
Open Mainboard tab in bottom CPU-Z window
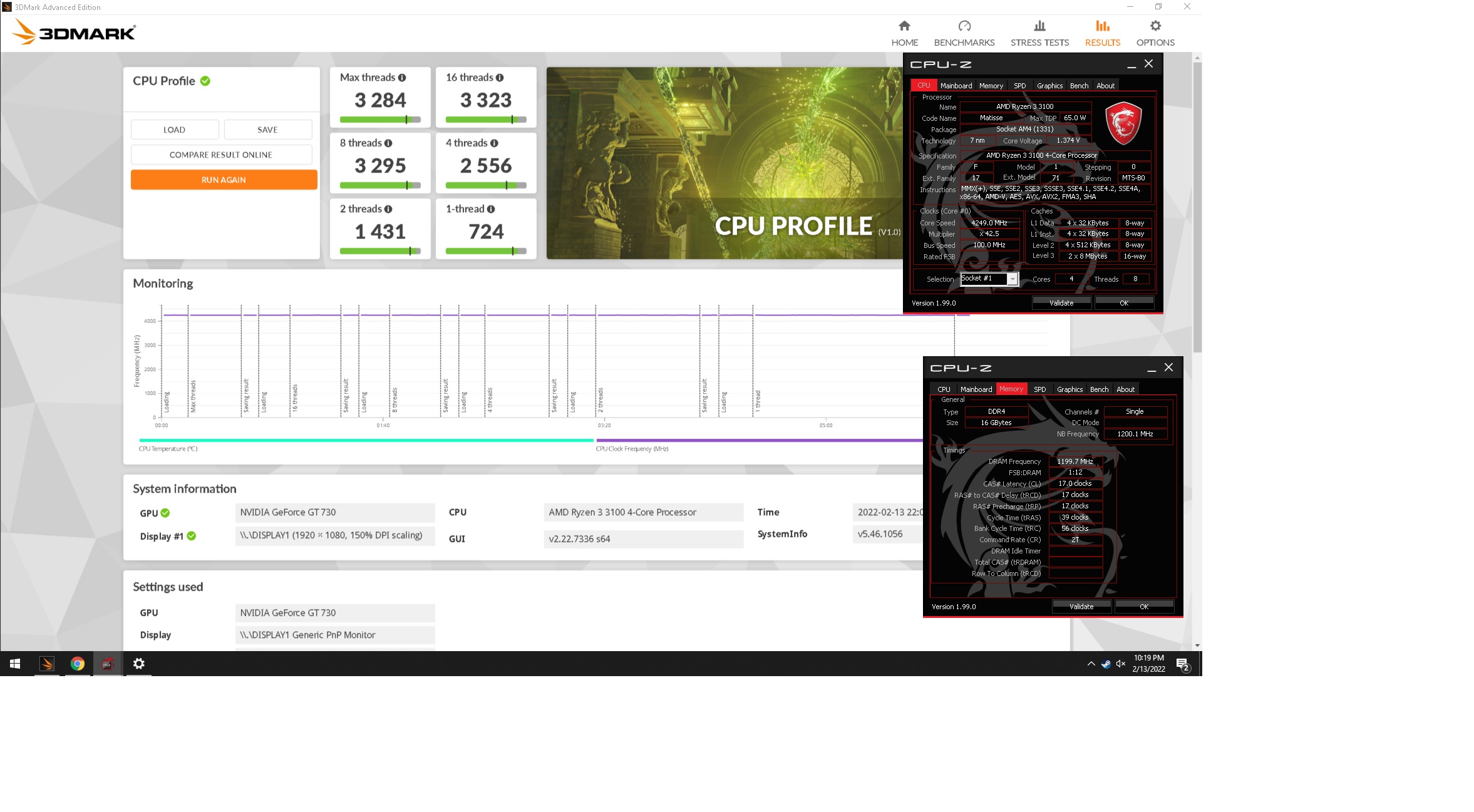click(x=976, y=389)
